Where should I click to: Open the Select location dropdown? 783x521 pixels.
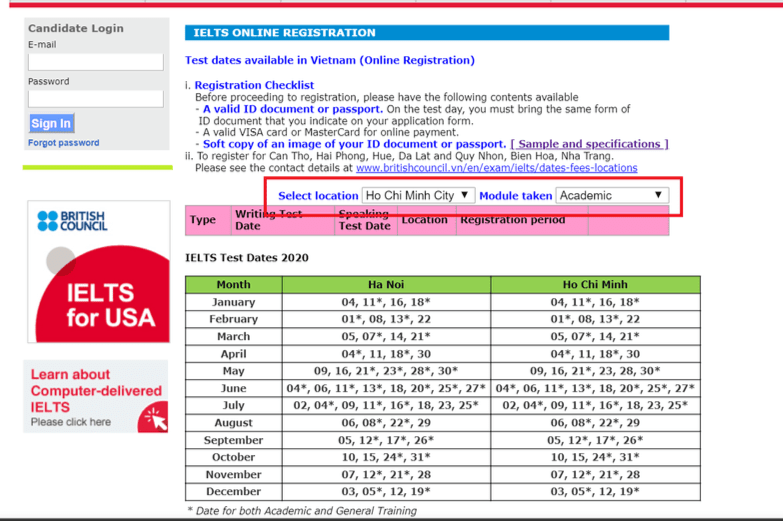pos(418,195)
